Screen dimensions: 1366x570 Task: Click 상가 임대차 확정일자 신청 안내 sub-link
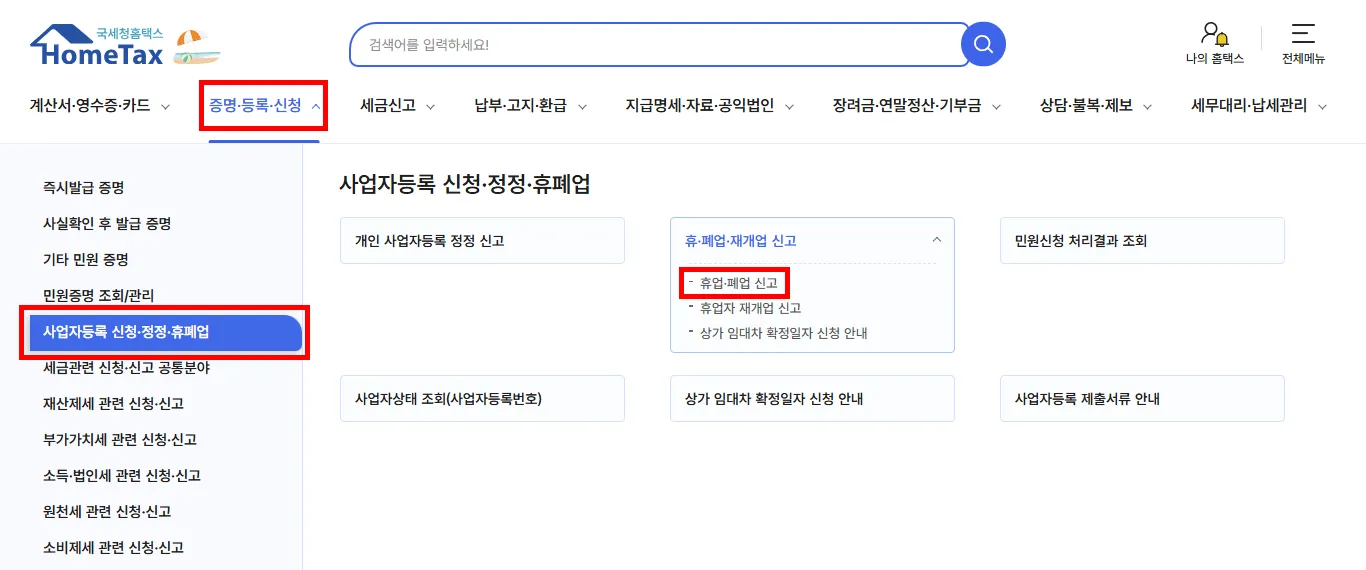coord(783,333)
